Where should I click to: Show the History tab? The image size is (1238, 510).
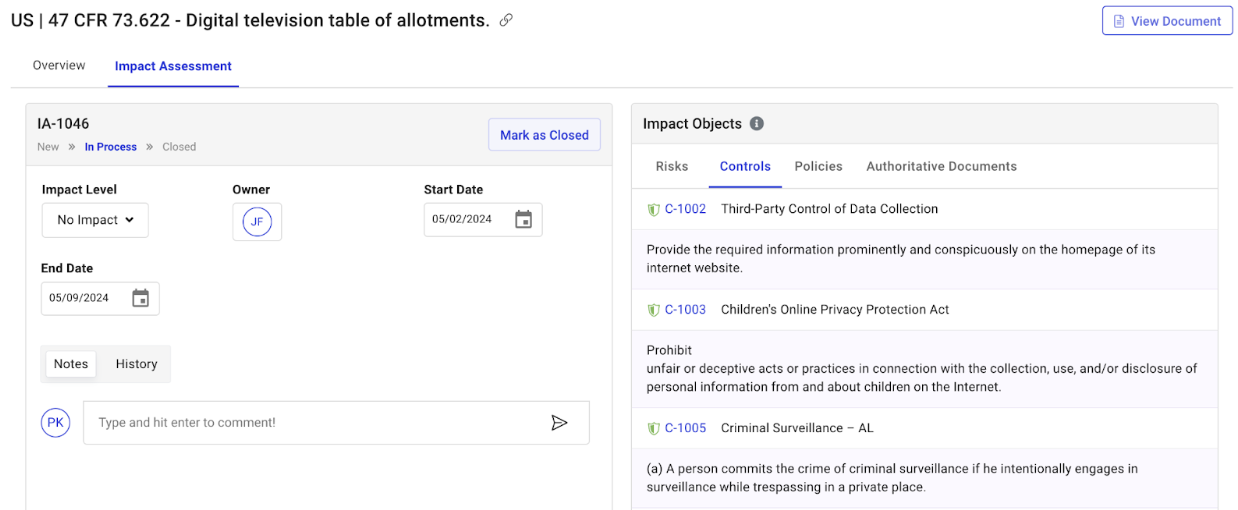point(136,364)
